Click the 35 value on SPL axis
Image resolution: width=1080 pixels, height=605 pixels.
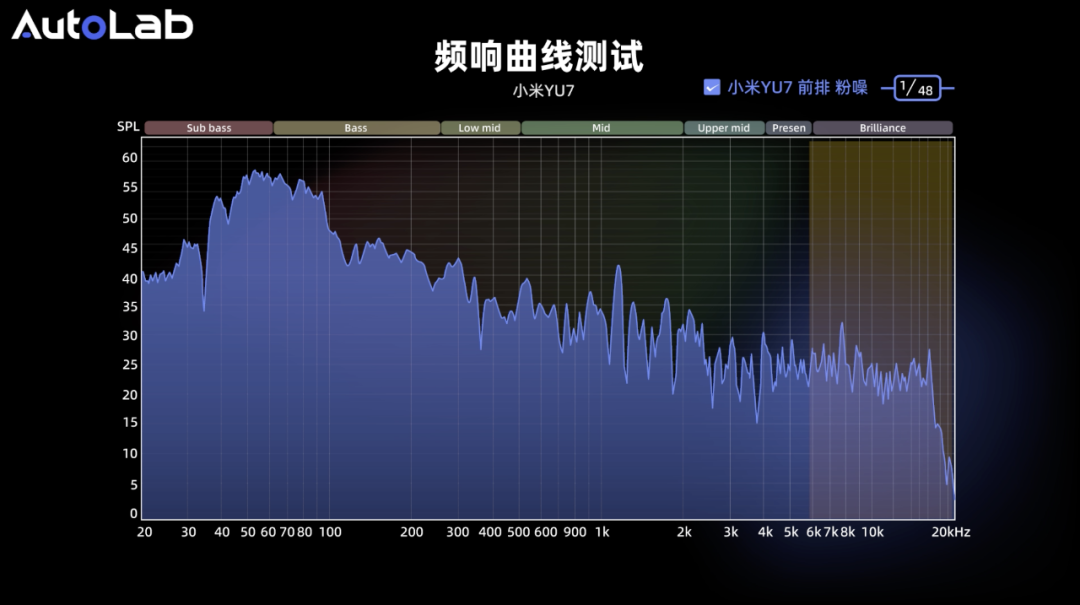tap(129, 307)
